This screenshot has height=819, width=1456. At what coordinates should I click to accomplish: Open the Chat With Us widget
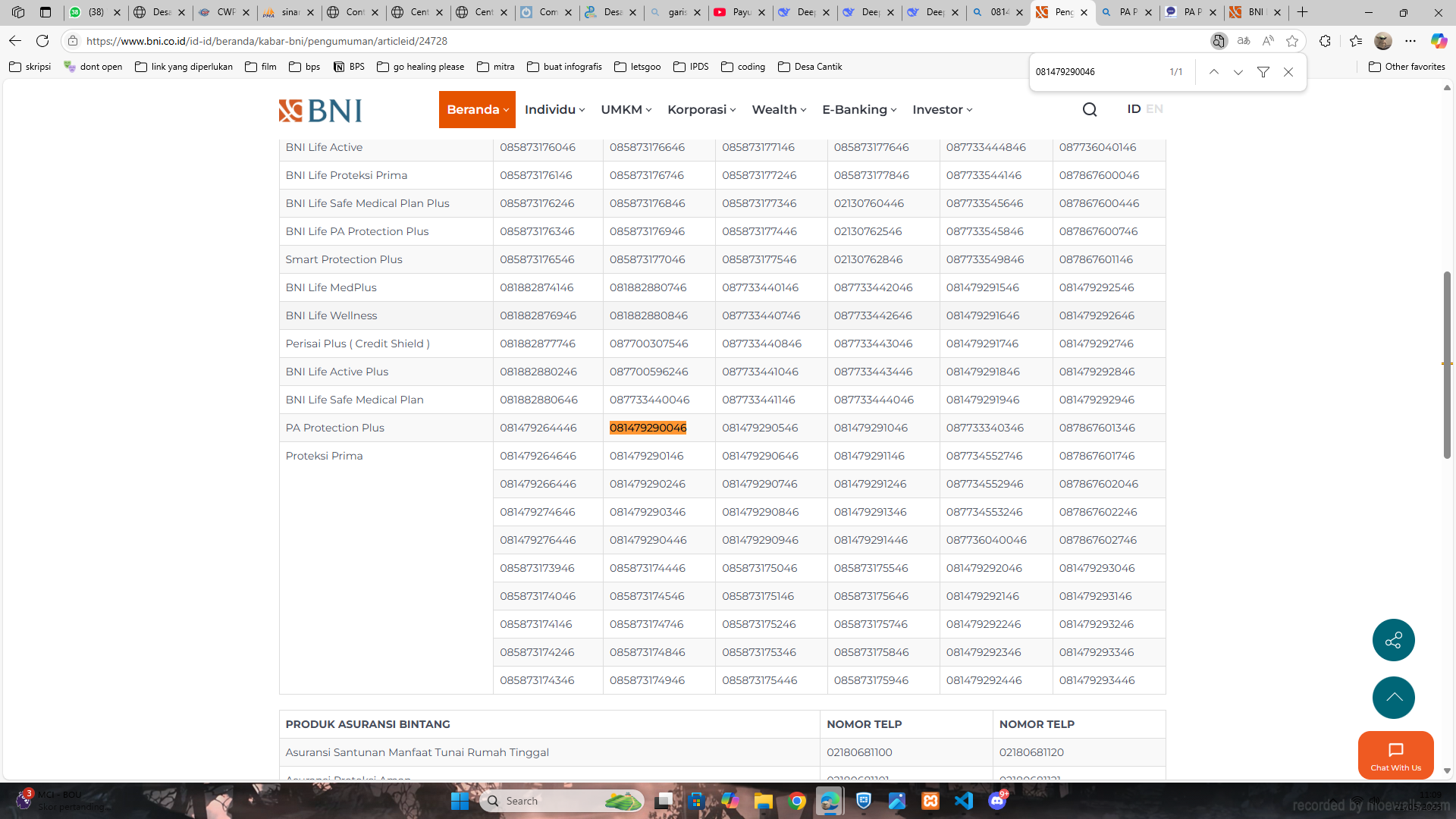1395,755
